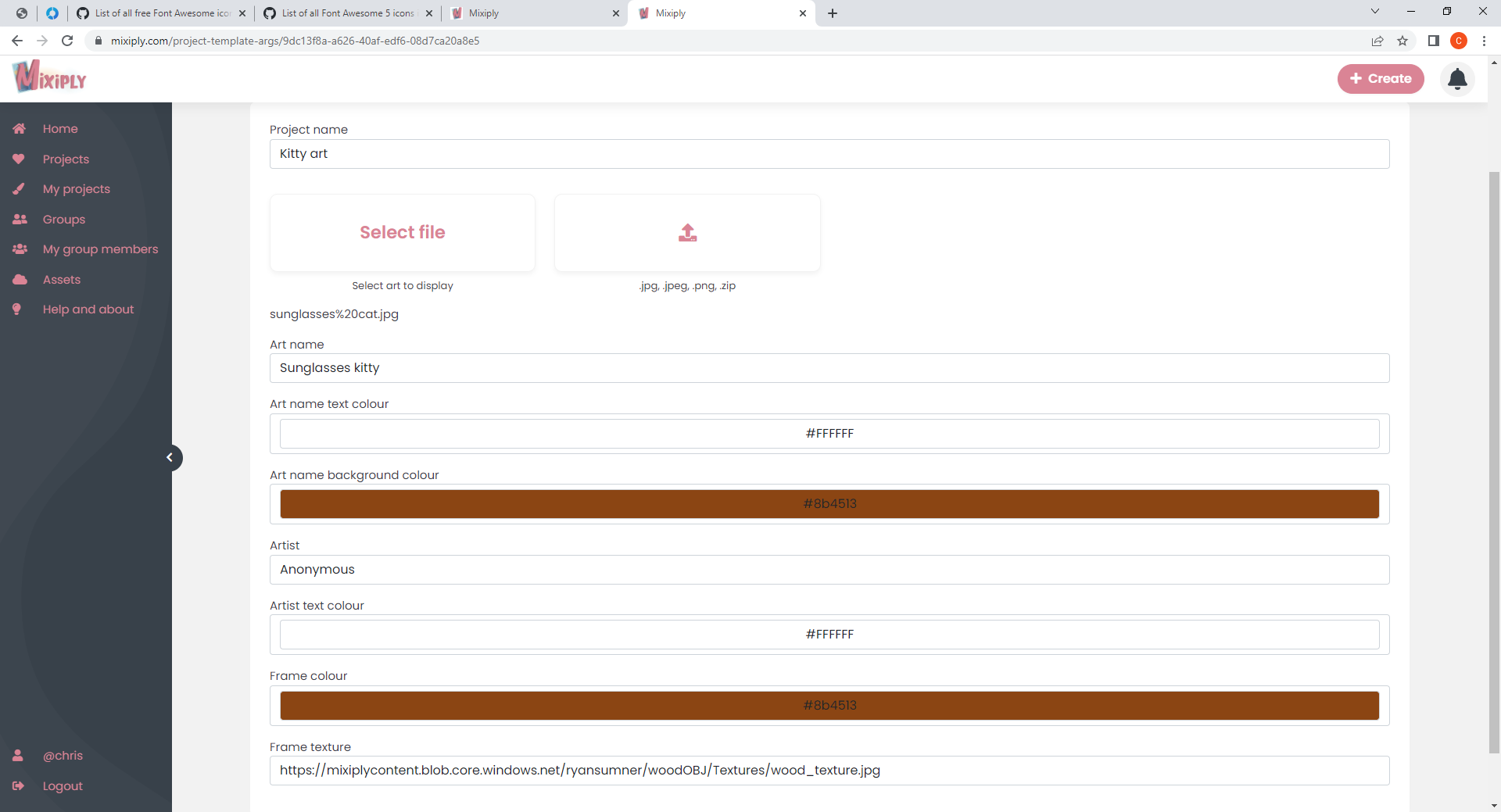Open new browser tab
This screenshot has width=1501, height=812.
coord(833,13)
